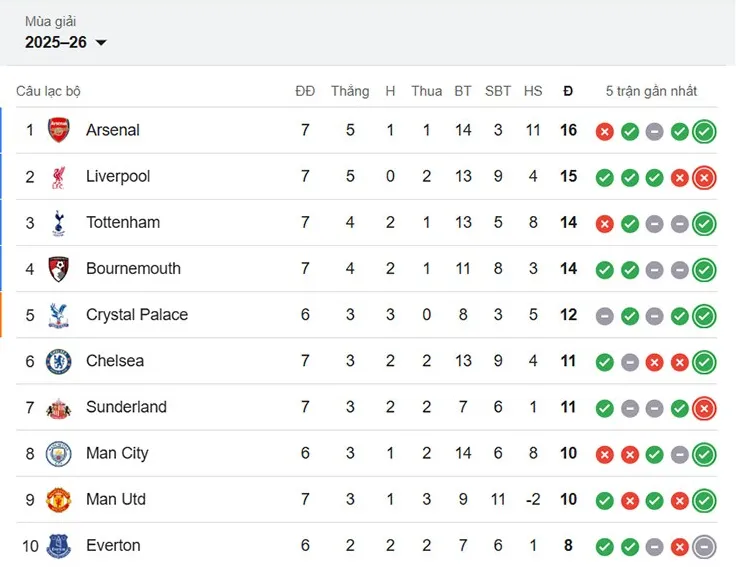Click the Câu lạc bộ header

click(48, 91)
